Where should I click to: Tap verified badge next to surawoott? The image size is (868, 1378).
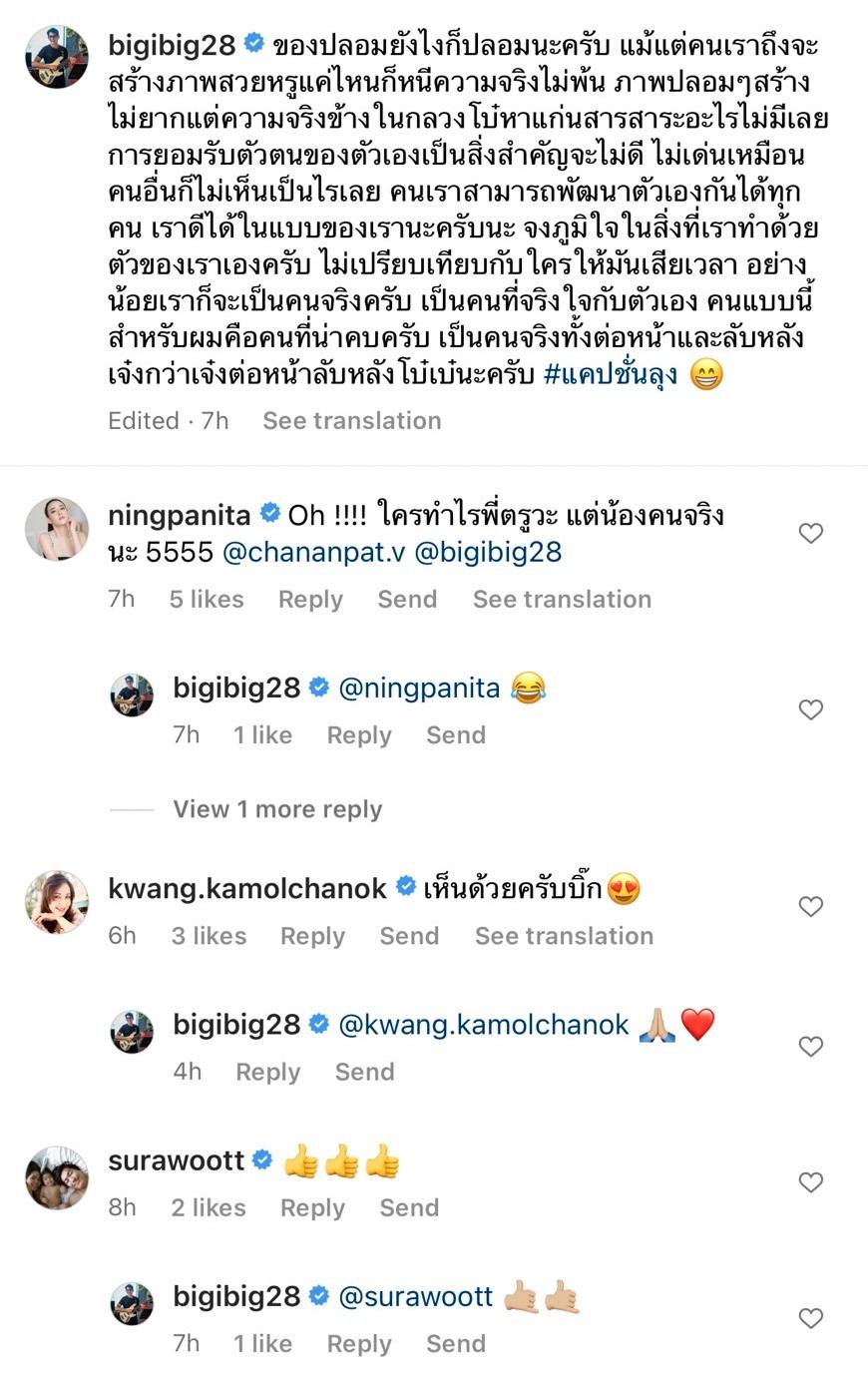[262, 1160]
